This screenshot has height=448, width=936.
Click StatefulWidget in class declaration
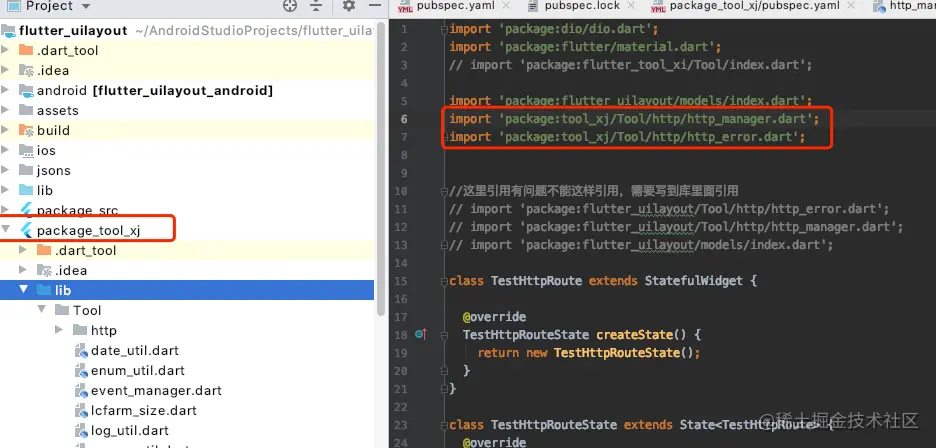tap(694, 281)
